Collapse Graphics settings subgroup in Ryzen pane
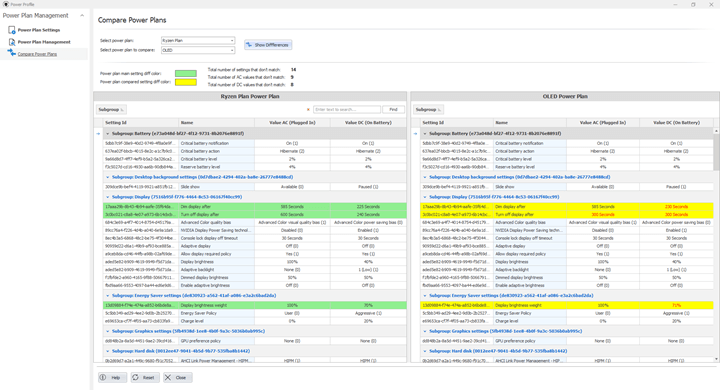Viewport: 720px width, 390px height. 108,331
